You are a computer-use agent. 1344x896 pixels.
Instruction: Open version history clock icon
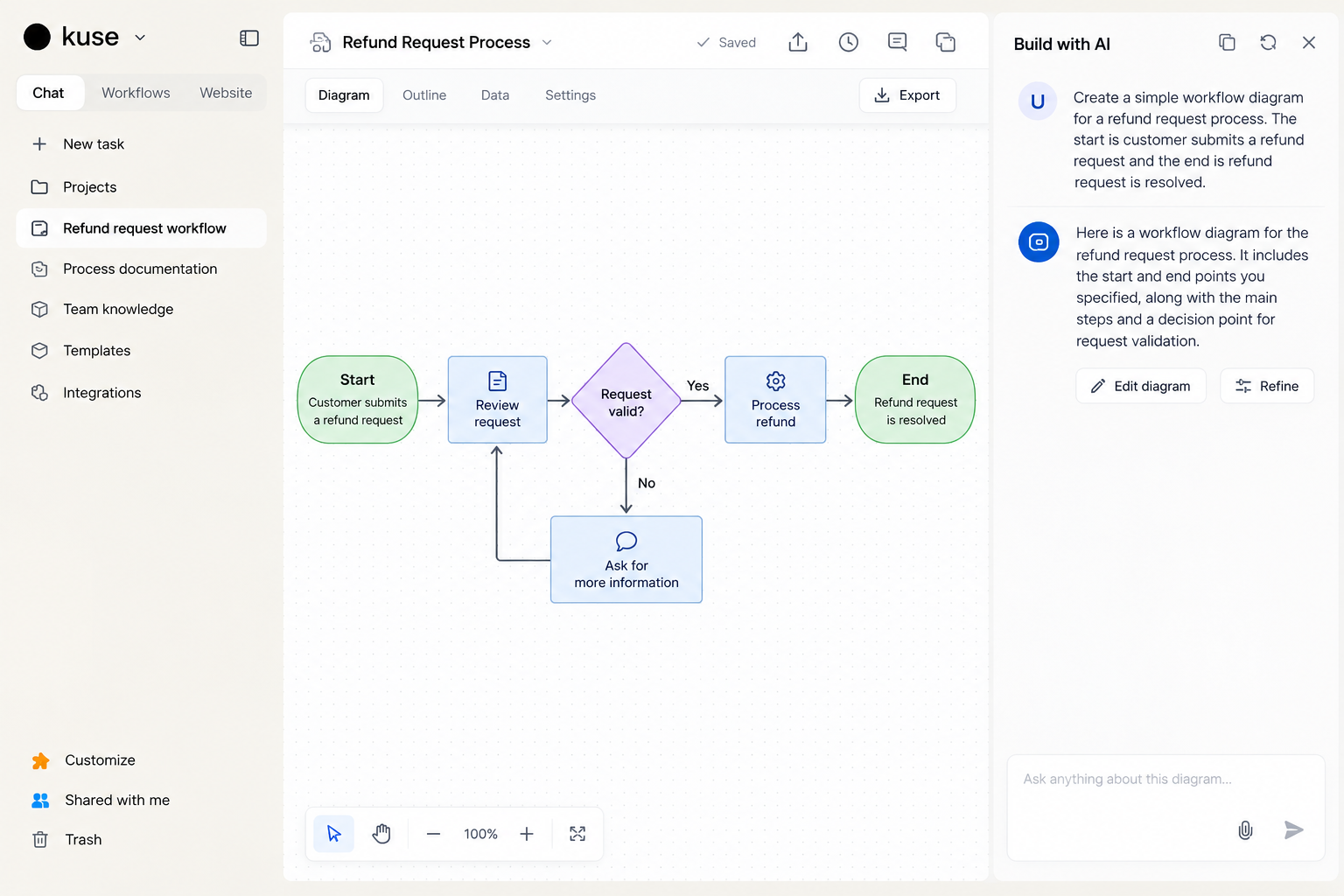tap(849, 42)
